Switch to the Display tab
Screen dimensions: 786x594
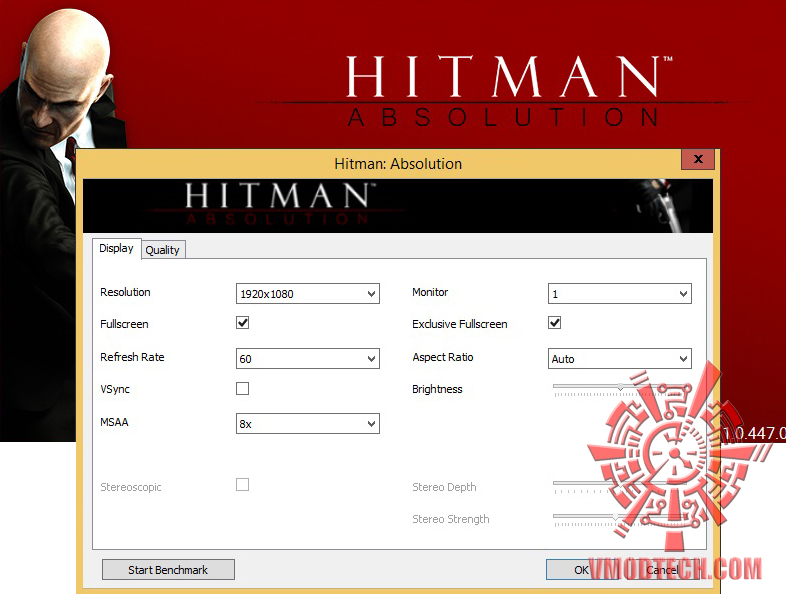tap(117, 249)
